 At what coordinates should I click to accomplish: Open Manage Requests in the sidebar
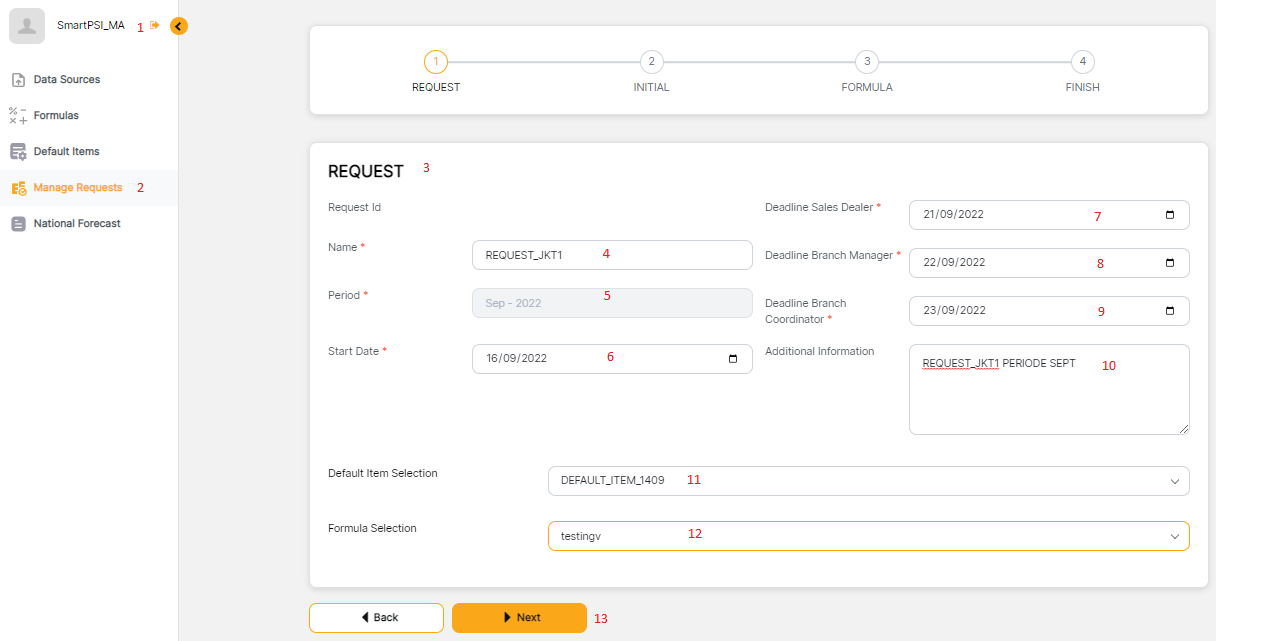(x=77, y=188)
